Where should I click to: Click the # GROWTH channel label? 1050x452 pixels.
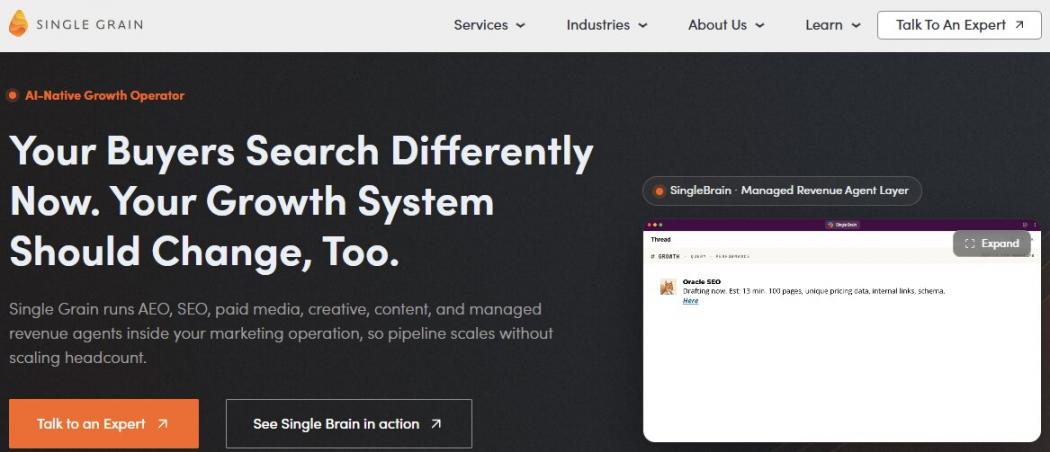point(664,256)
